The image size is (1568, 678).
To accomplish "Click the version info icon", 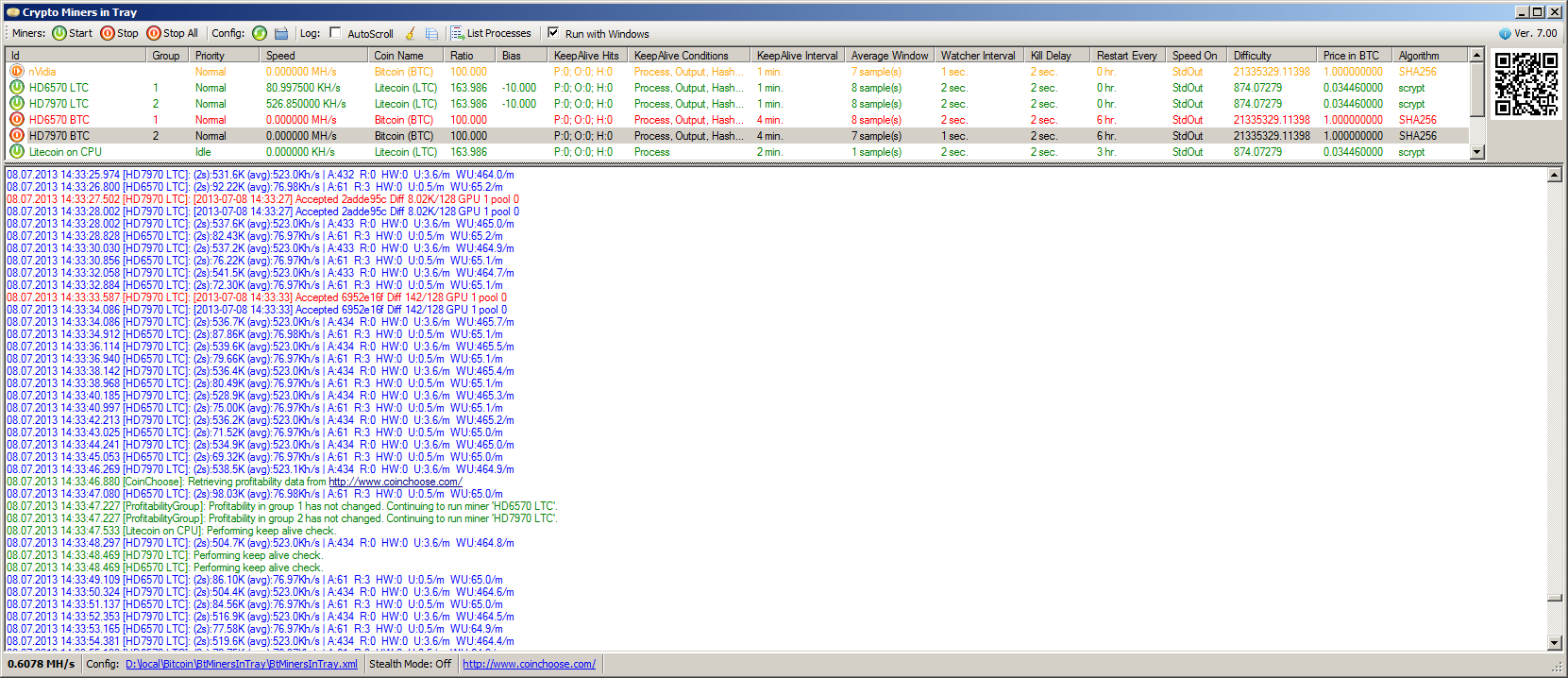I will tap(1505, 33).
